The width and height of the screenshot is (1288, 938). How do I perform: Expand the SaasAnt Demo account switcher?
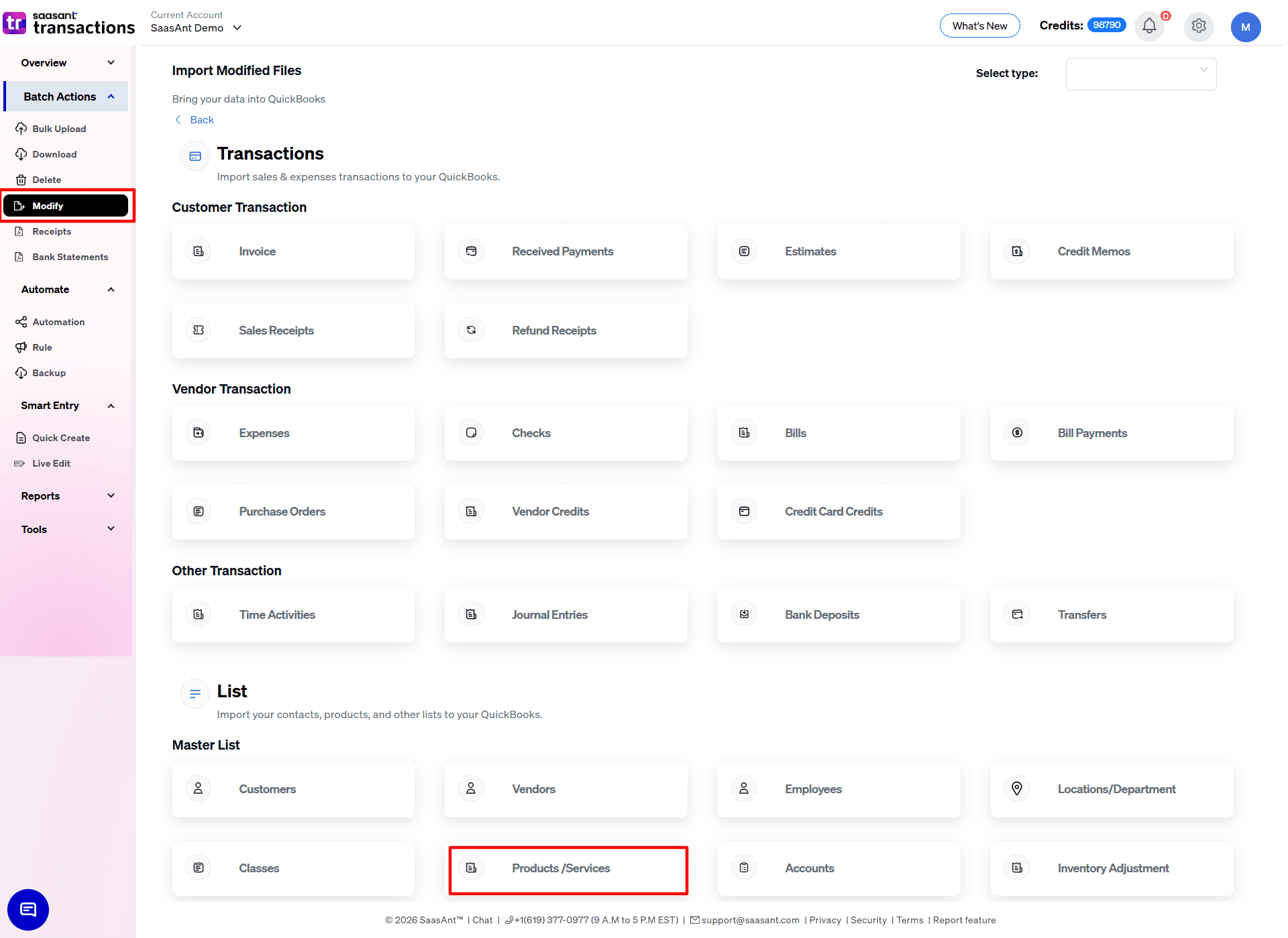(x=196, y=27)
